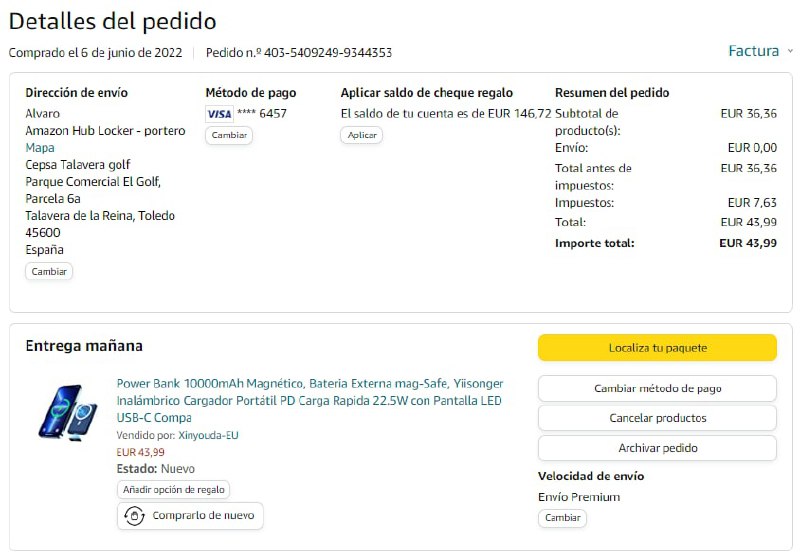Viewport: 800px width, 559px height.
Task: Click Cambiar under shipping address
Action: click(49, 271)
